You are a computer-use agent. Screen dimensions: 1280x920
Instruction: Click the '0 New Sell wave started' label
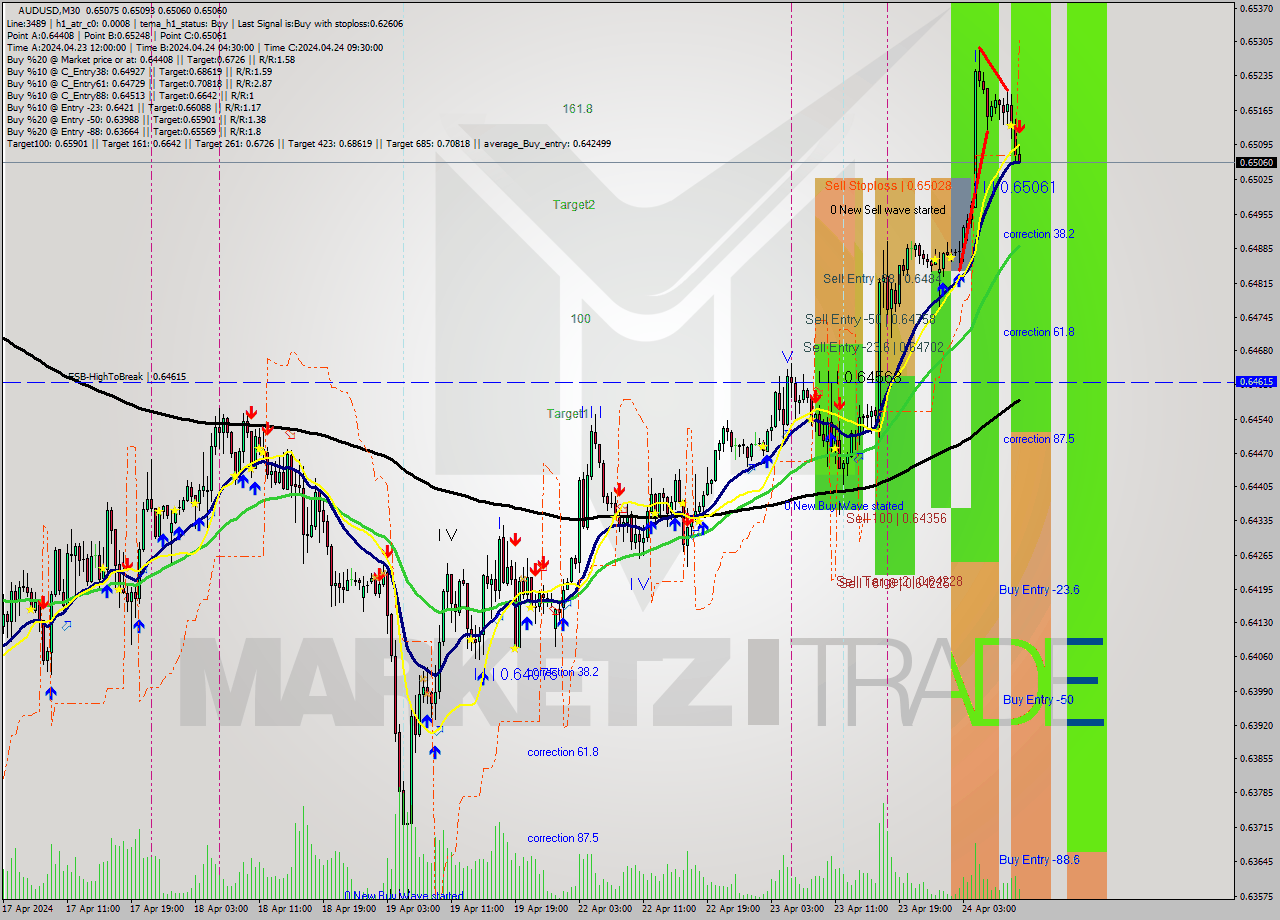pyautogui.click(x=887, y=210)
